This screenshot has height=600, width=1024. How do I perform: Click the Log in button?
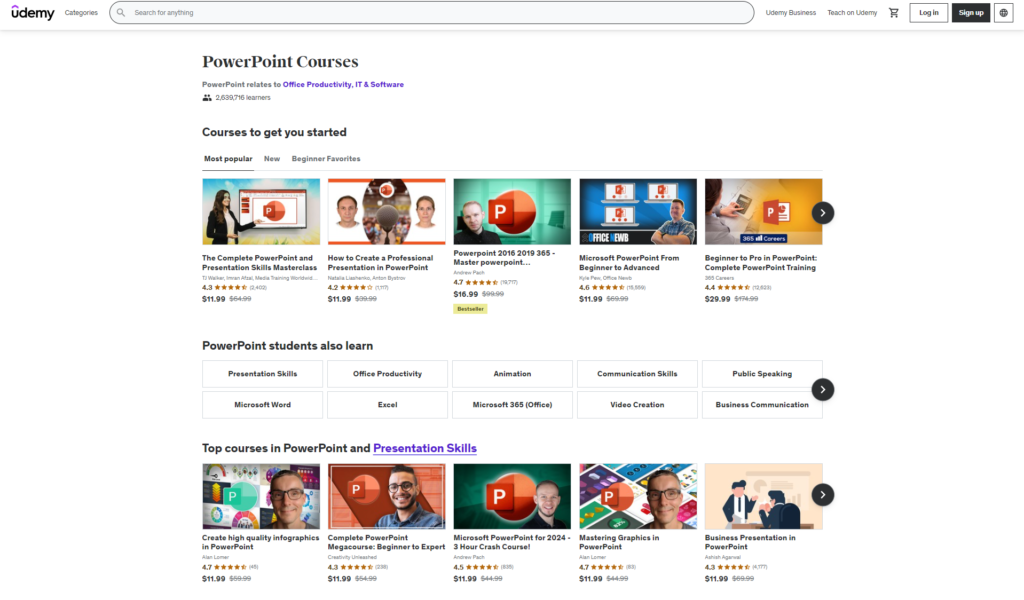pyautogui.click(x=928, y=12)
